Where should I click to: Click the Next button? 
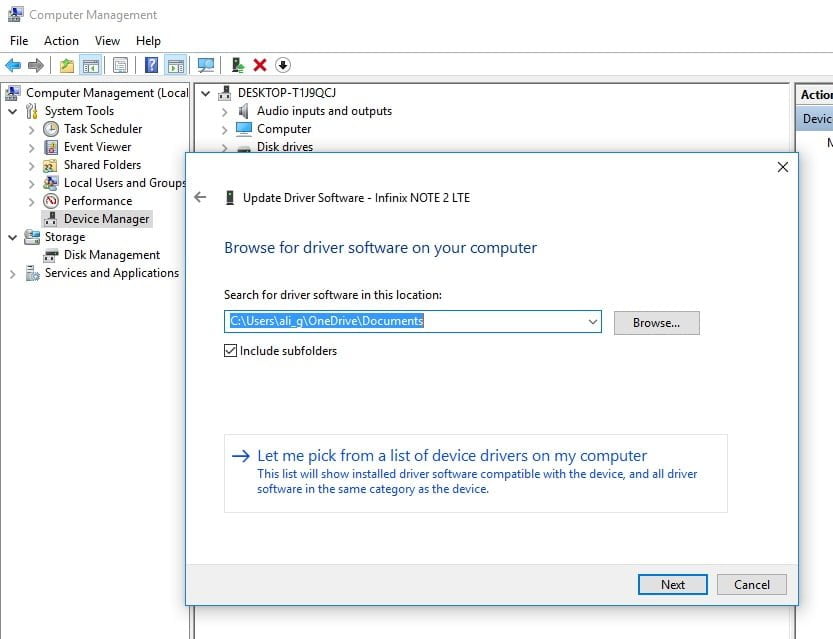[x=673, y=584]
